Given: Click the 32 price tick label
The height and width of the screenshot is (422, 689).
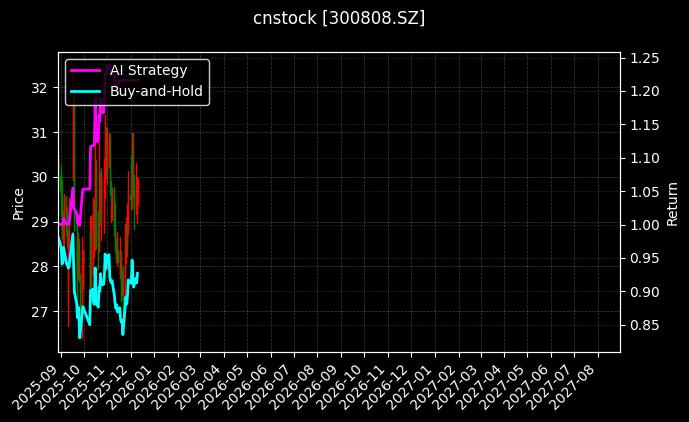Looking at the screenshot, I should coord(39,88).
